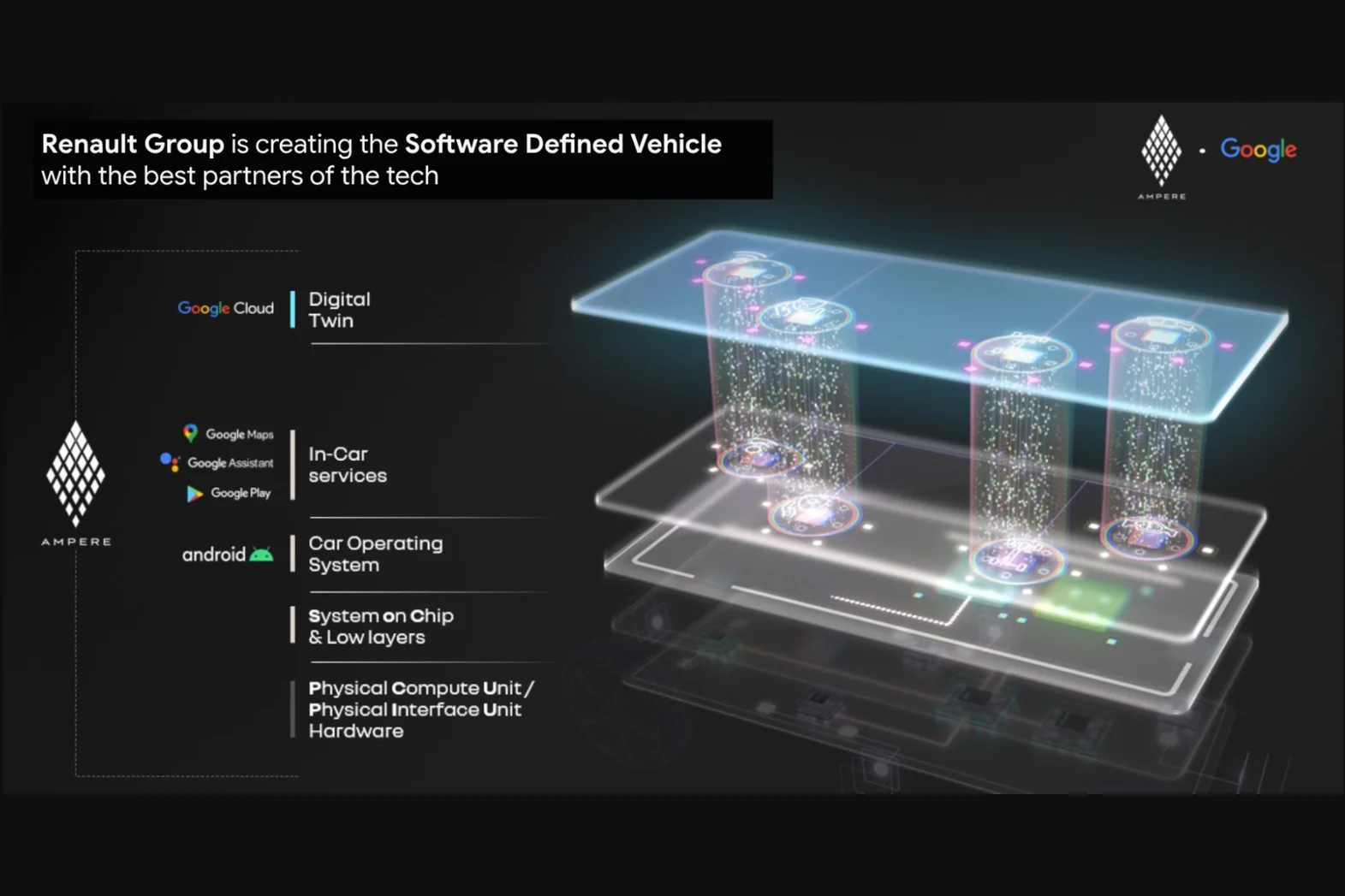
Task: Click the bold Renault Group title text
Action: click(133, 144)
